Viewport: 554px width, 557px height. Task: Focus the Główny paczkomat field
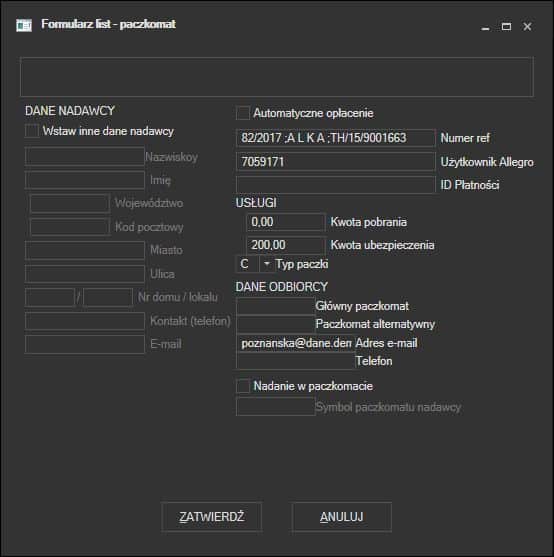pyautogui.click(x=276, y=306)
